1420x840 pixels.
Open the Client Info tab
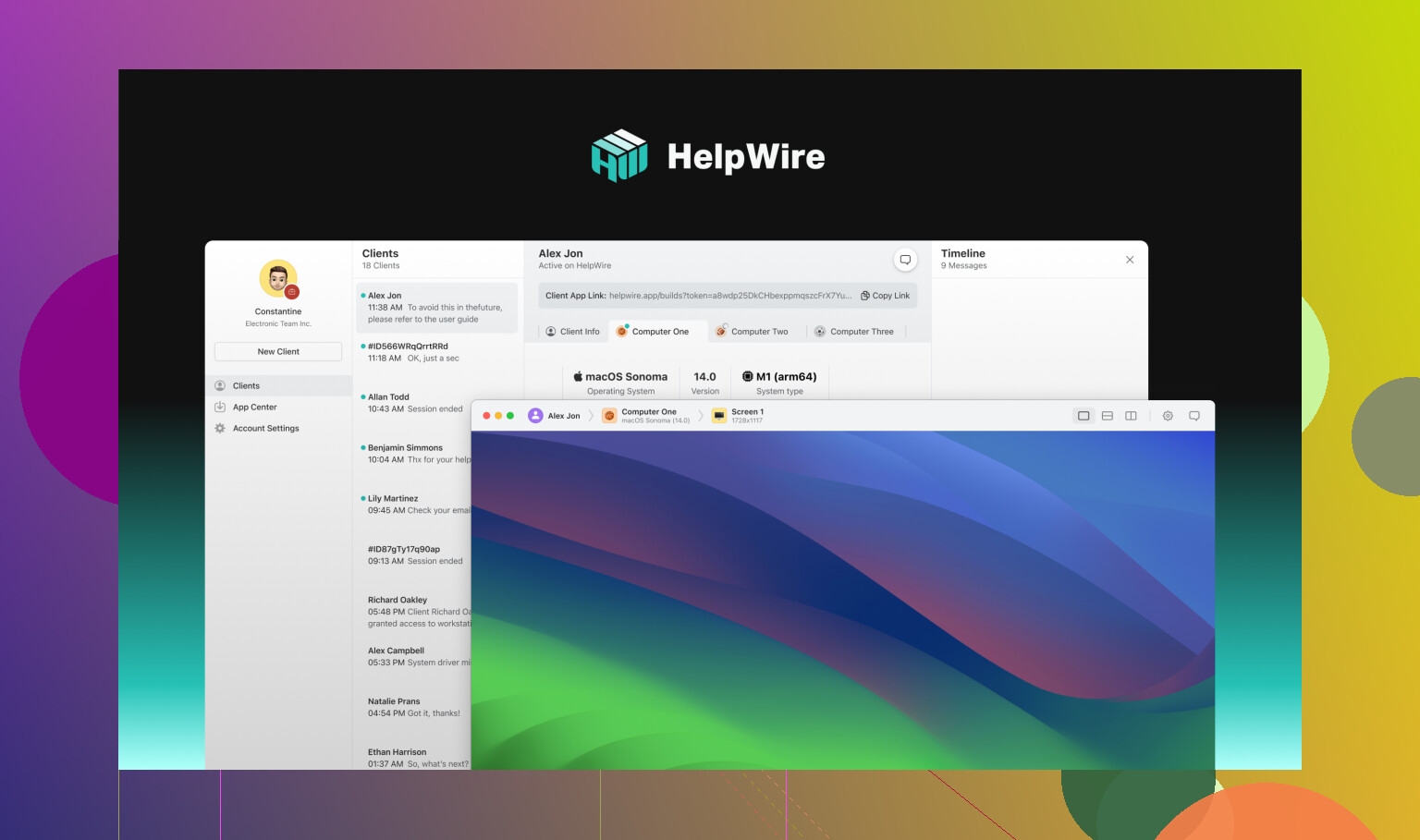pyautogui.click(x=572, y=332)
